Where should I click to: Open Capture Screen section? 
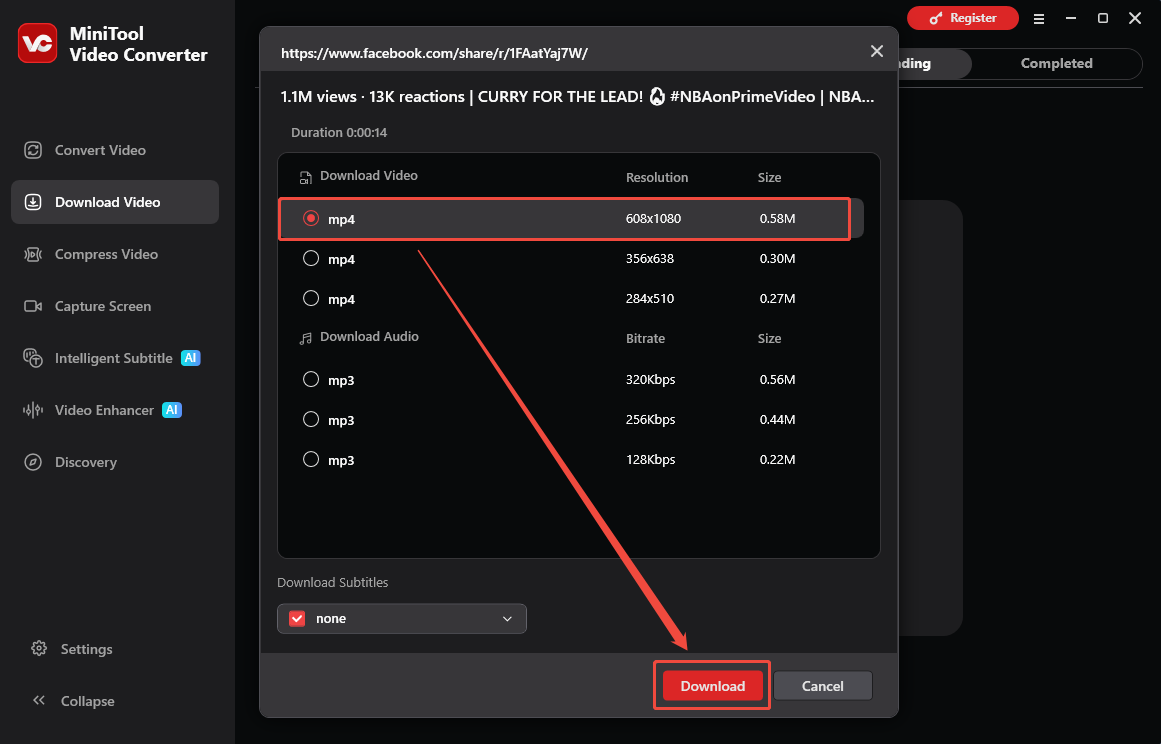click(x=115, y=306)
